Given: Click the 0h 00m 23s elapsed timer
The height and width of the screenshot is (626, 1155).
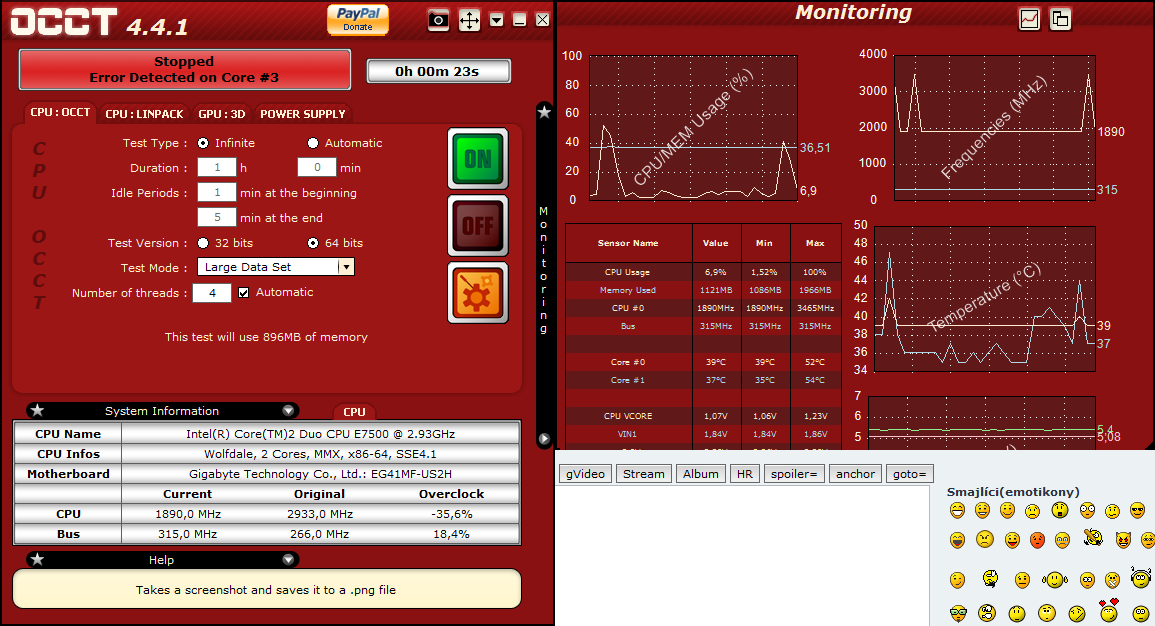Looking at the screenshot, I should tap(438, 71).
